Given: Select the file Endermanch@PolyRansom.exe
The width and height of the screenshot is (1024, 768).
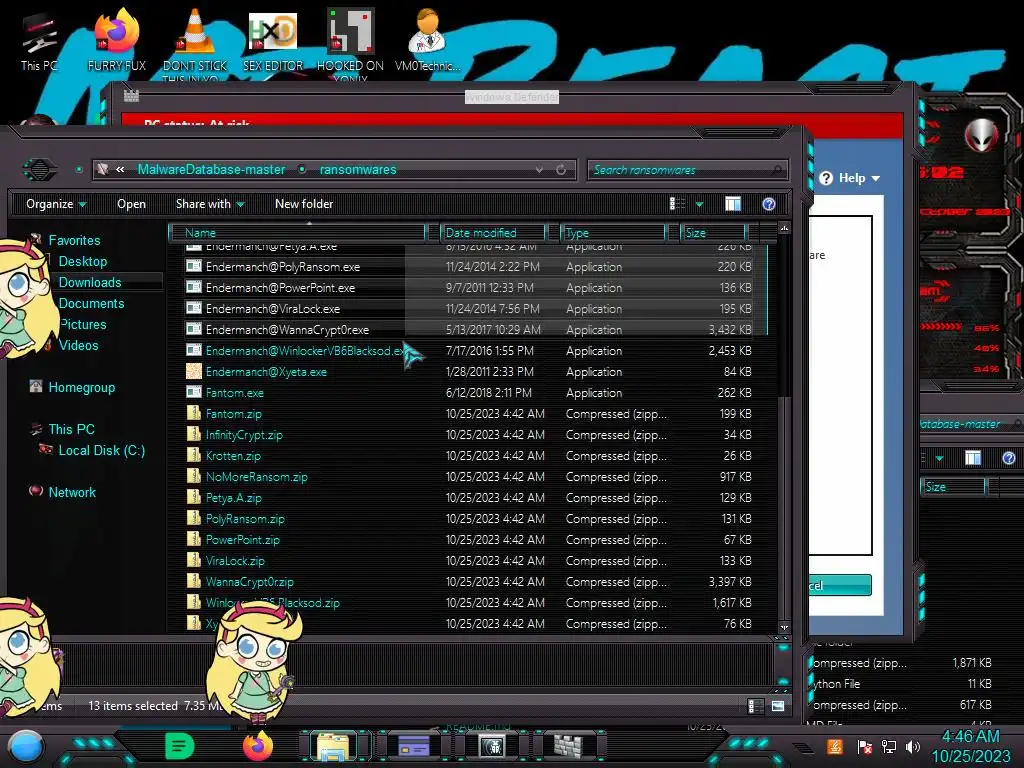Looking at the screenshot, I should tap(468, 267).
